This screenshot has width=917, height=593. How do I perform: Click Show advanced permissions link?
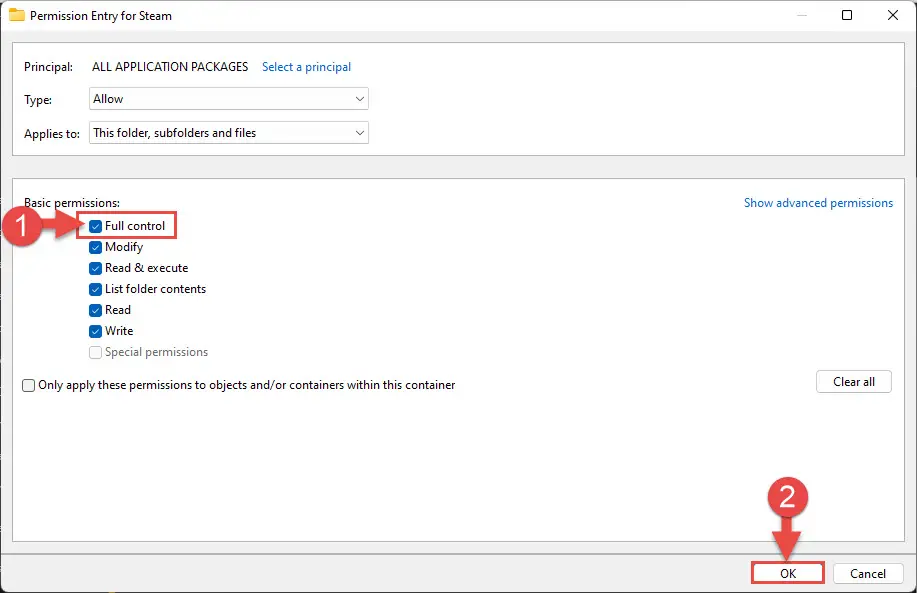(x=818, y=203)
